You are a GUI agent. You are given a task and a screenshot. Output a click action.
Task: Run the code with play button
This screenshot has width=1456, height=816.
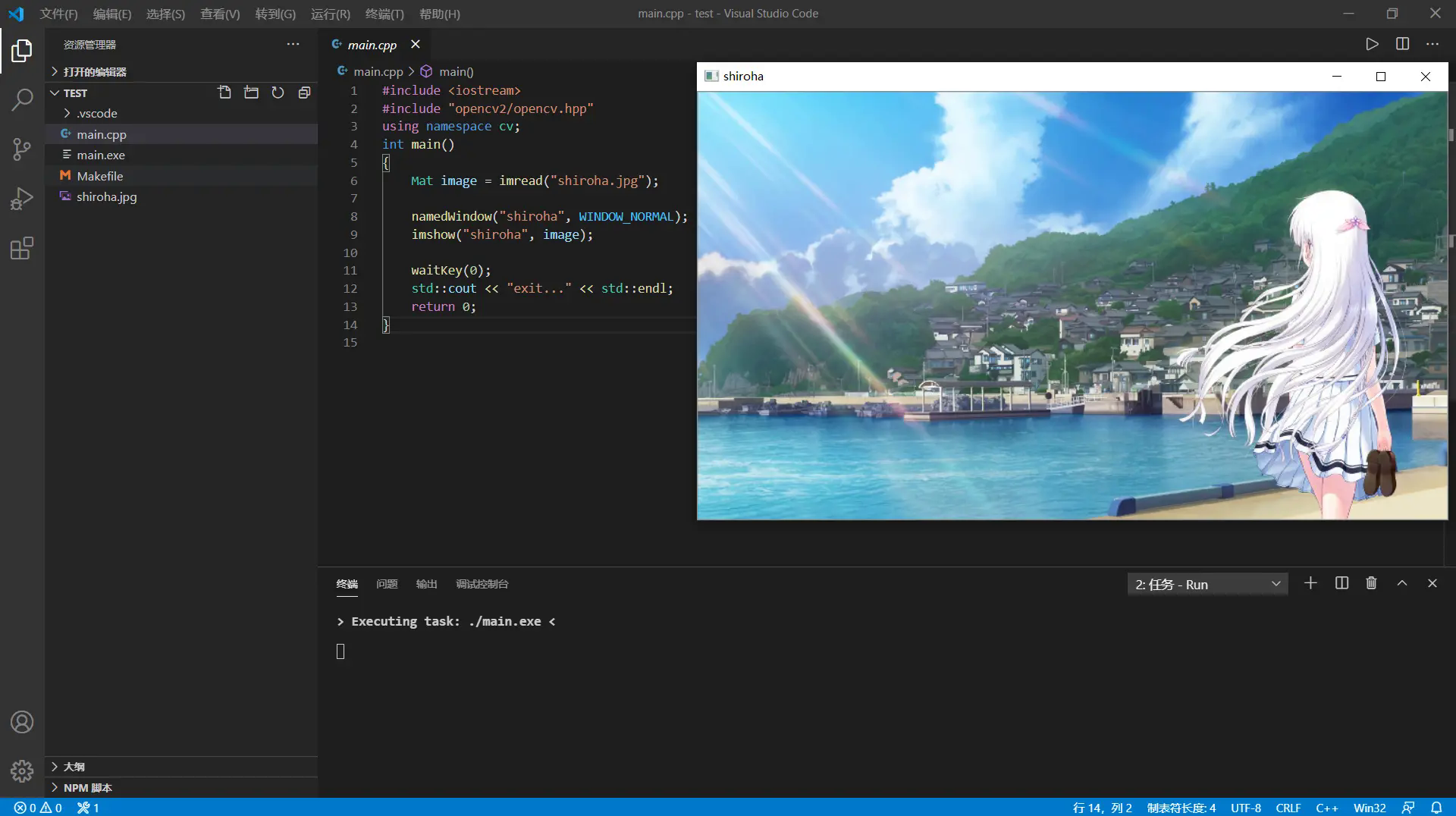[1372, 44]
